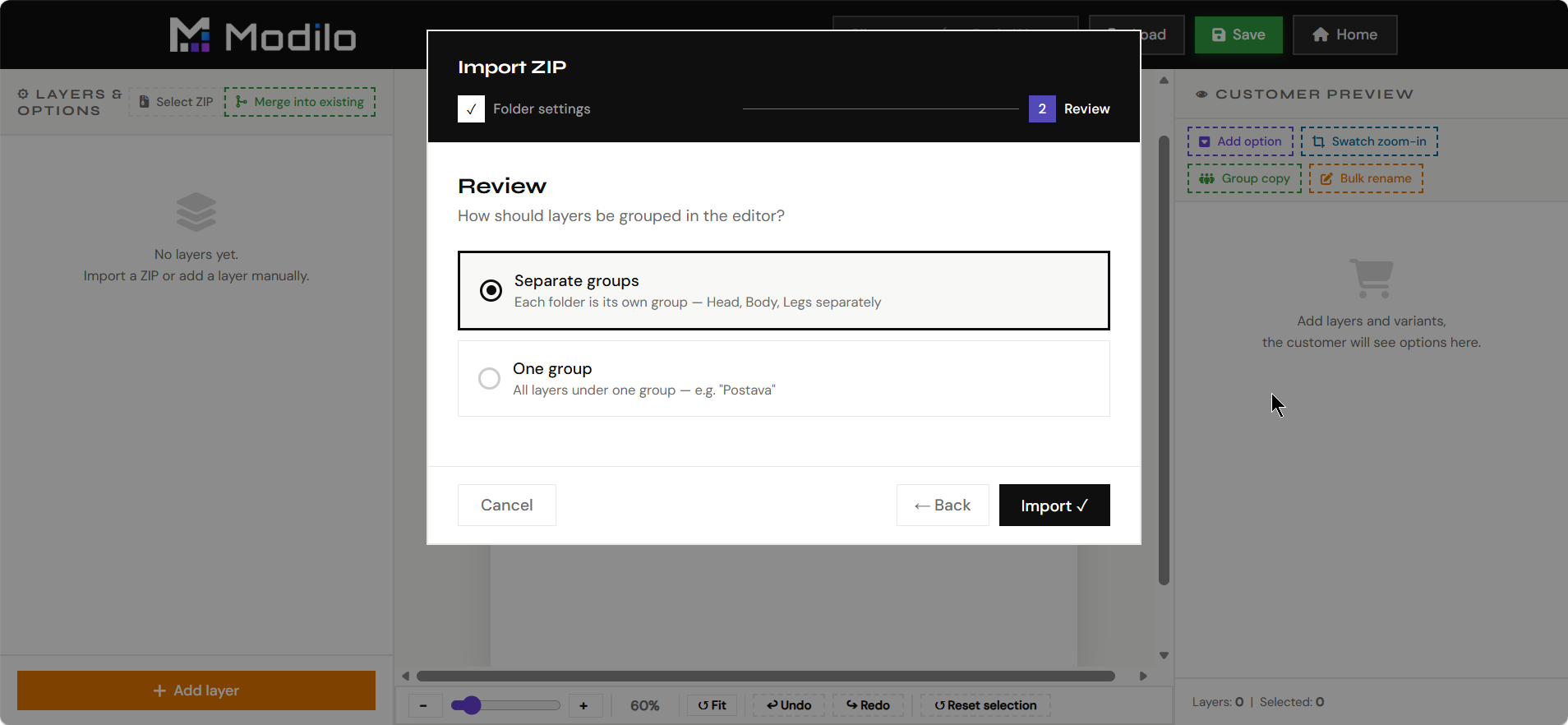This screenshot has height=725, width=1568.
Task: Click the Modilo logo
Action: tap(263, 35)
